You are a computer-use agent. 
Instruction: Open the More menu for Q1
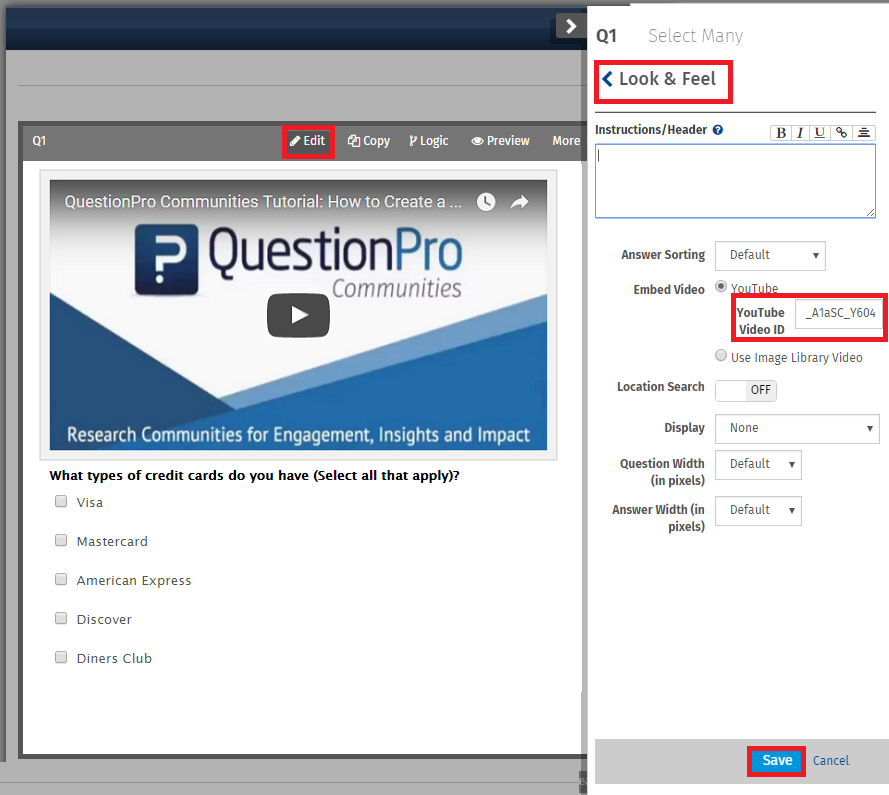coord(566,140)
